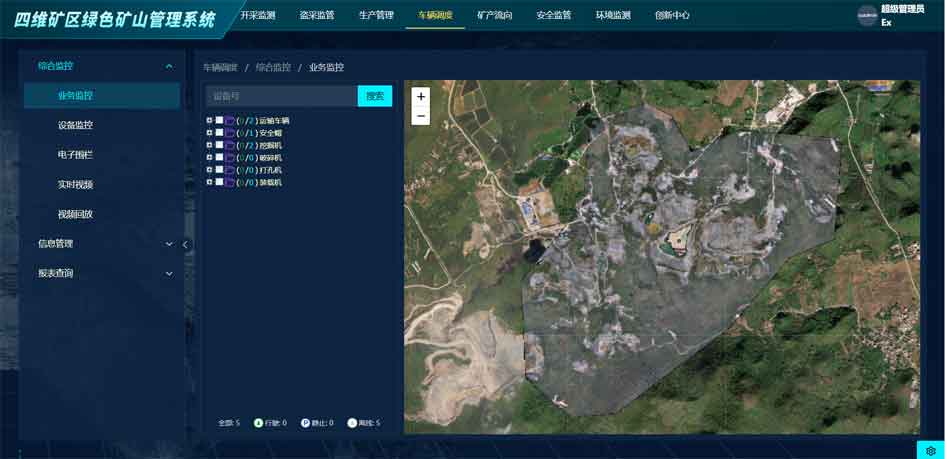This screenshot has height=459, width=945.
Task: Click the blue P 静止 status icon
Action: point(305,423)
